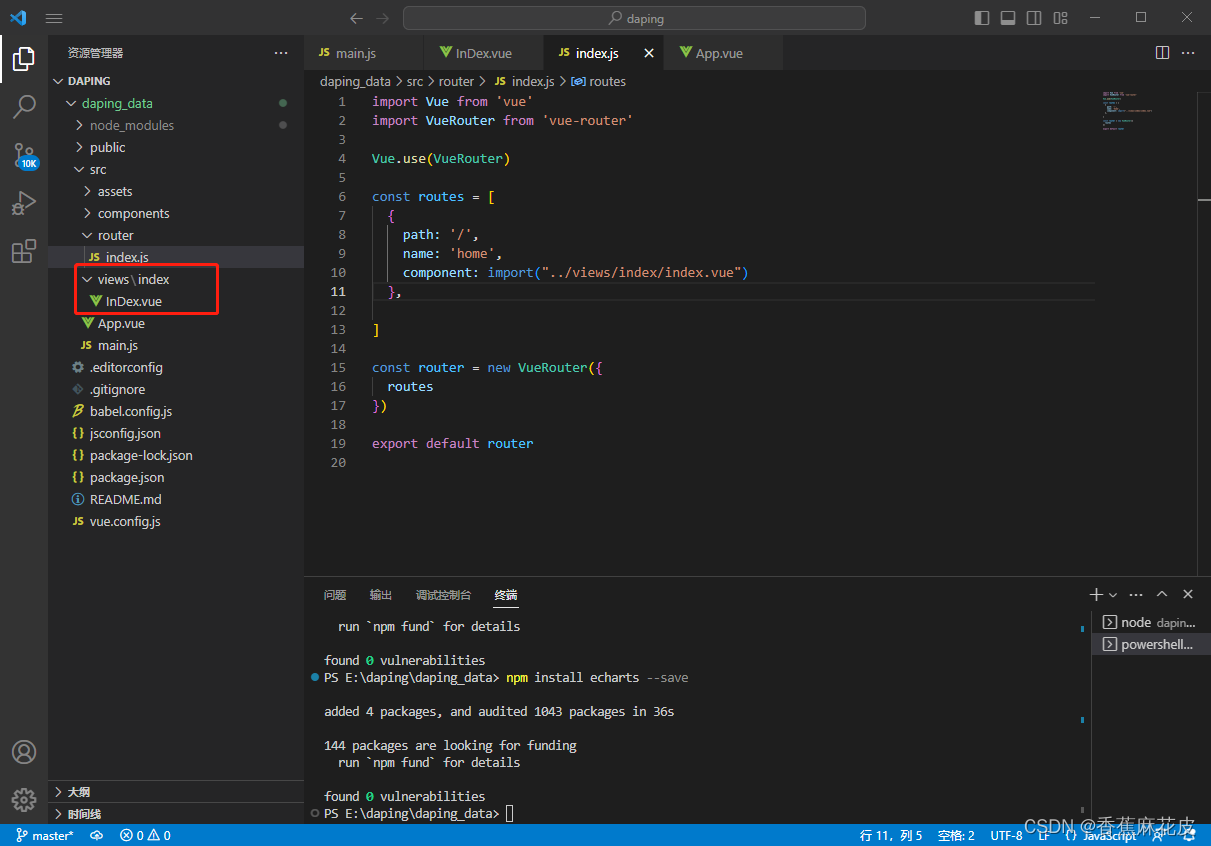Screen dimensions: 1211x846
Task: Change indentation via 空格: 2
Action: coord(956,835)
